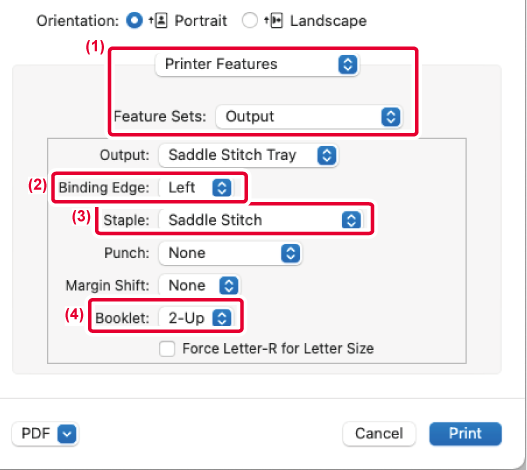Click the Staple dropdown arrows icon
Viewport: 527px width, 470px height.
[x=351, y=220]
